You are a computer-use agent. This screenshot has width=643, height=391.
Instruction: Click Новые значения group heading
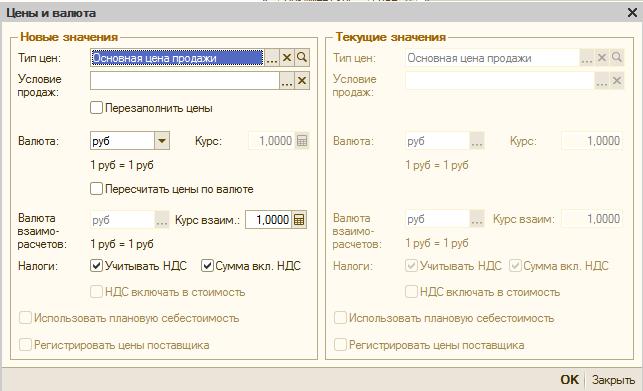pyautogui.click(x=69, y=37)
